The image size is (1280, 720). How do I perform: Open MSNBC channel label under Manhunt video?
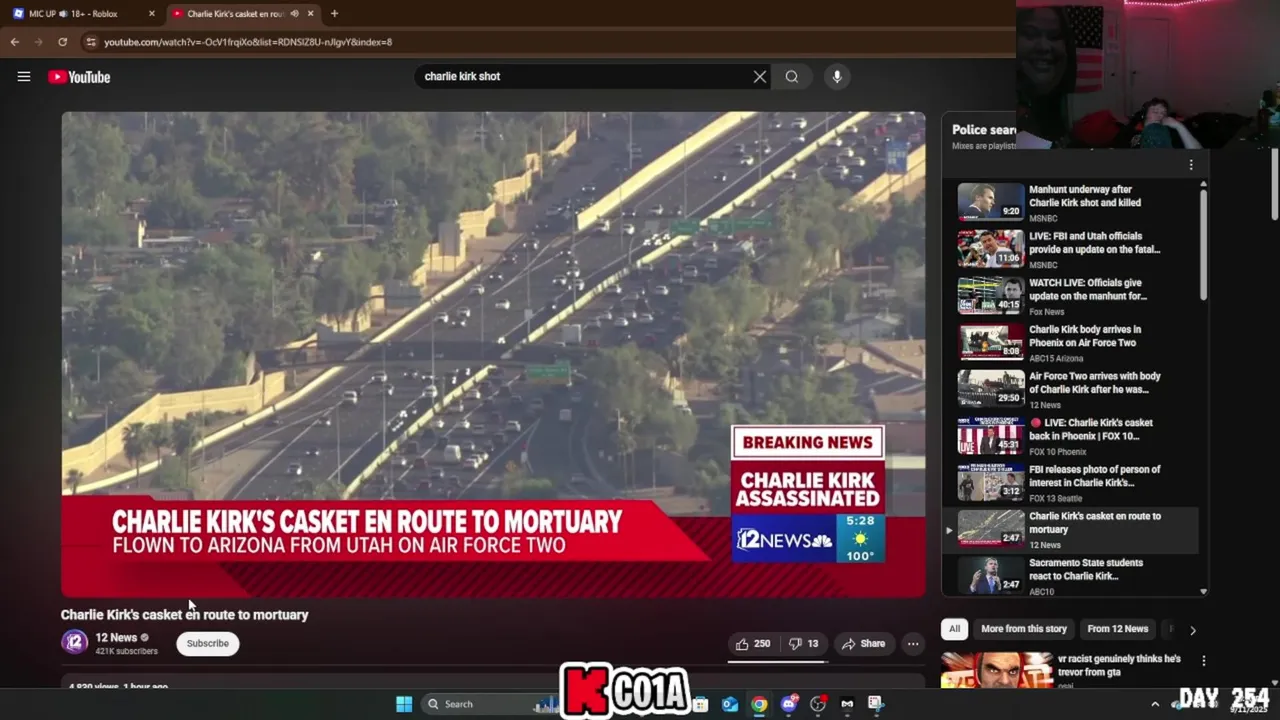[1043, 218]
